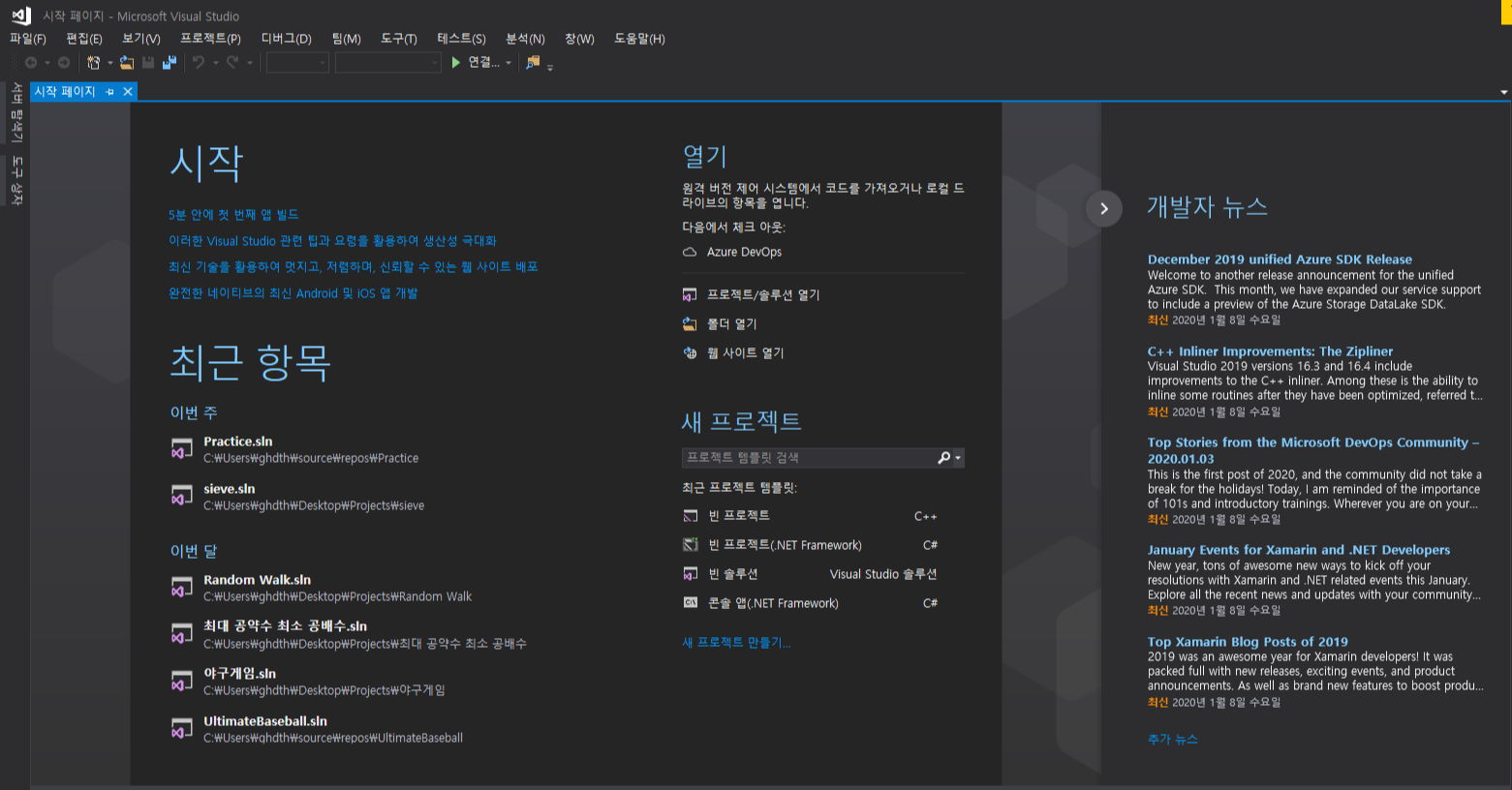Open the New Project dropdown arrow

pyautogui.click(x=109, y=63)
